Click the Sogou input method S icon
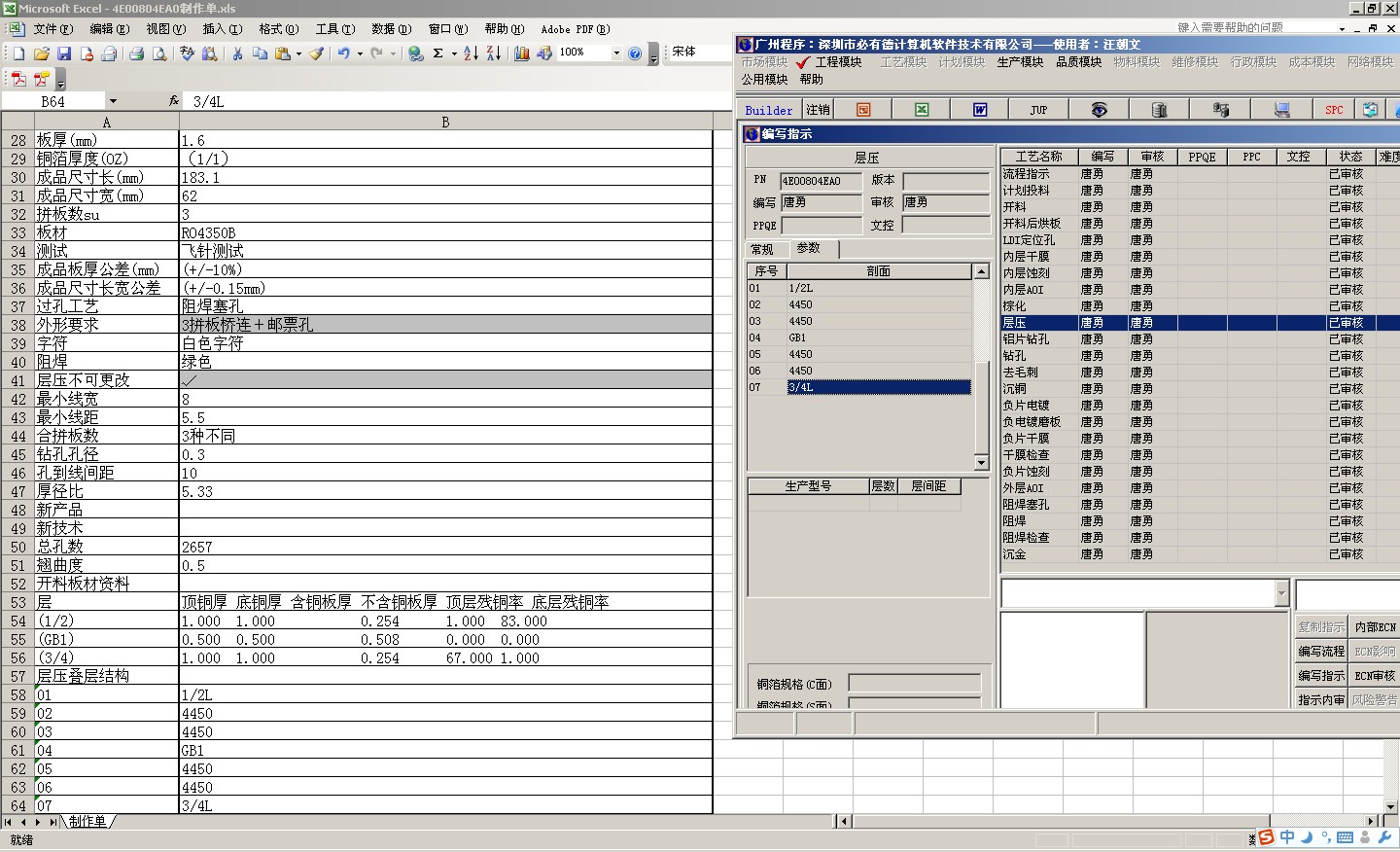The width and height of the screenshot is (1400, 852). click(1266, 837)
